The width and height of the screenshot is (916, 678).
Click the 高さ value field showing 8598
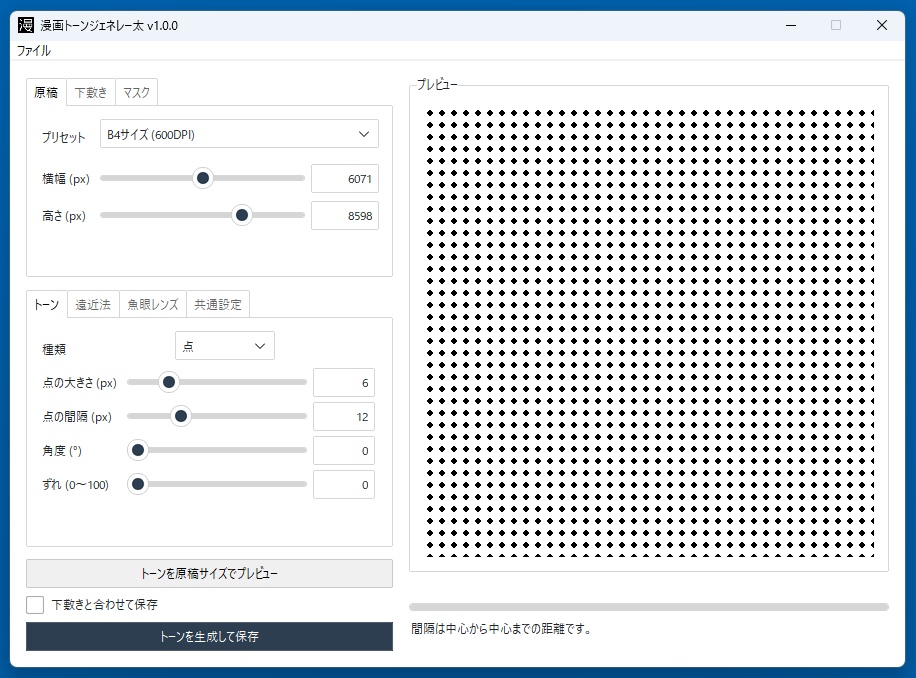point(345,216)
